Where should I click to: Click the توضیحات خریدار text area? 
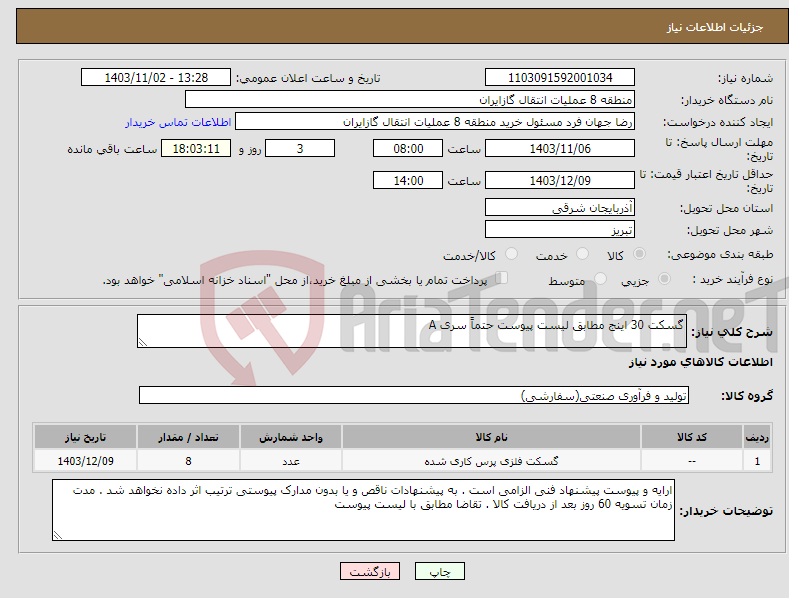click(363, 510)
